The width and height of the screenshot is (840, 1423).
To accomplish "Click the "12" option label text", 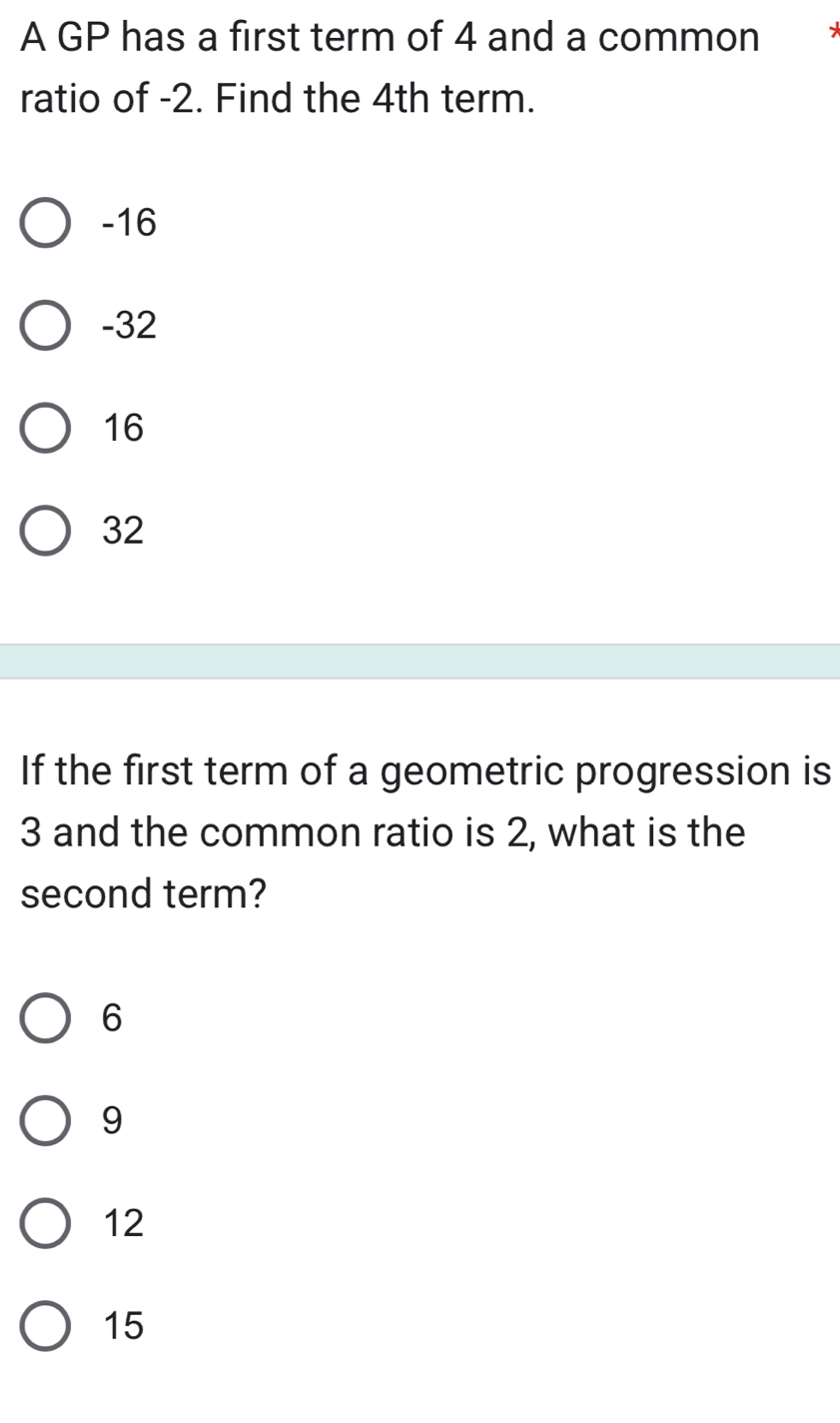I will [124, 1223].
